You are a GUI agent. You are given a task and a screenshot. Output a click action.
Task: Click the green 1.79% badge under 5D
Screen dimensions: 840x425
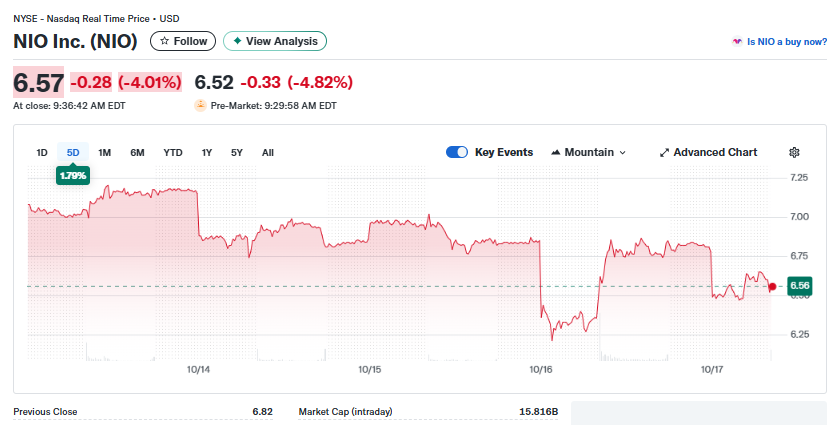tap(73, 175)
